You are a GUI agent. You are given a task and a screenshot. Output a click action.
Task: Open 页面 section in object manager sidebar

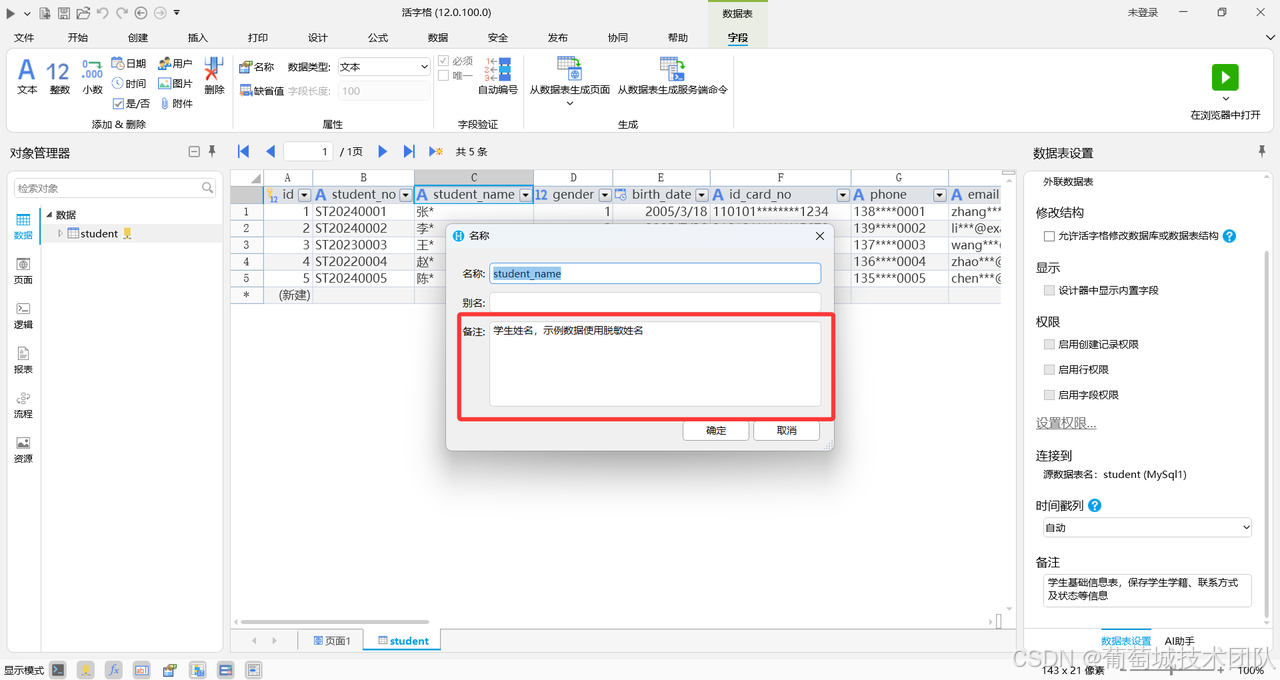pyautogui.click(x=23, y=271)
